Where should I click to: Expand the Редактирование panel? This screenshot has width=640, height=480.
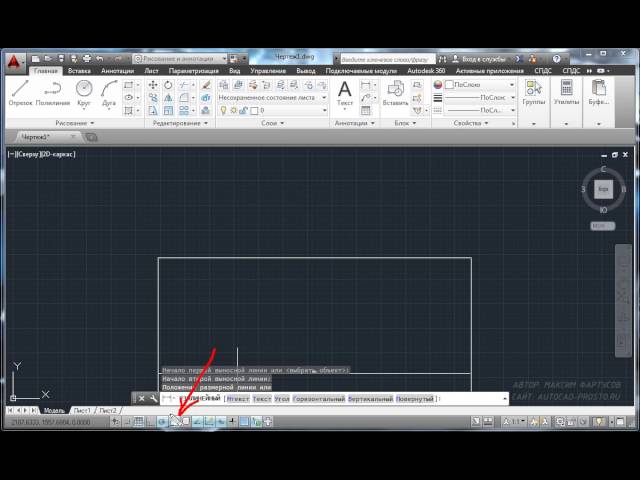point(180,123)
